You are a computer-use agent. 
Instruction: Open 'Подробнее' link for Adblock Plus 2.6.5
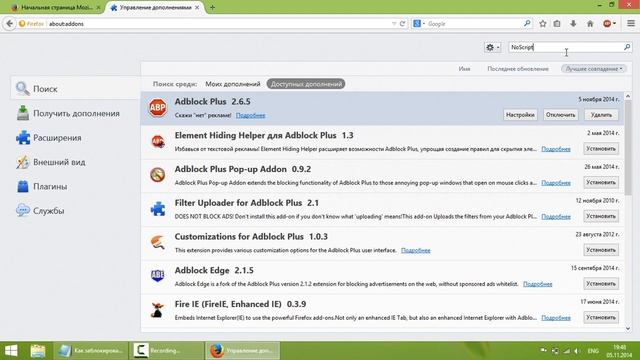[x=251, y=116]
